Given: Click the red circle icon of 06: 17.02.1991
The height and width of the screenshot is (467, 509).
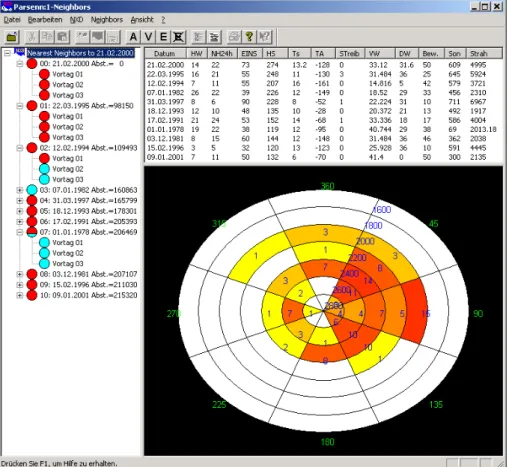Looking at the screenshot, I should (32, 222).
